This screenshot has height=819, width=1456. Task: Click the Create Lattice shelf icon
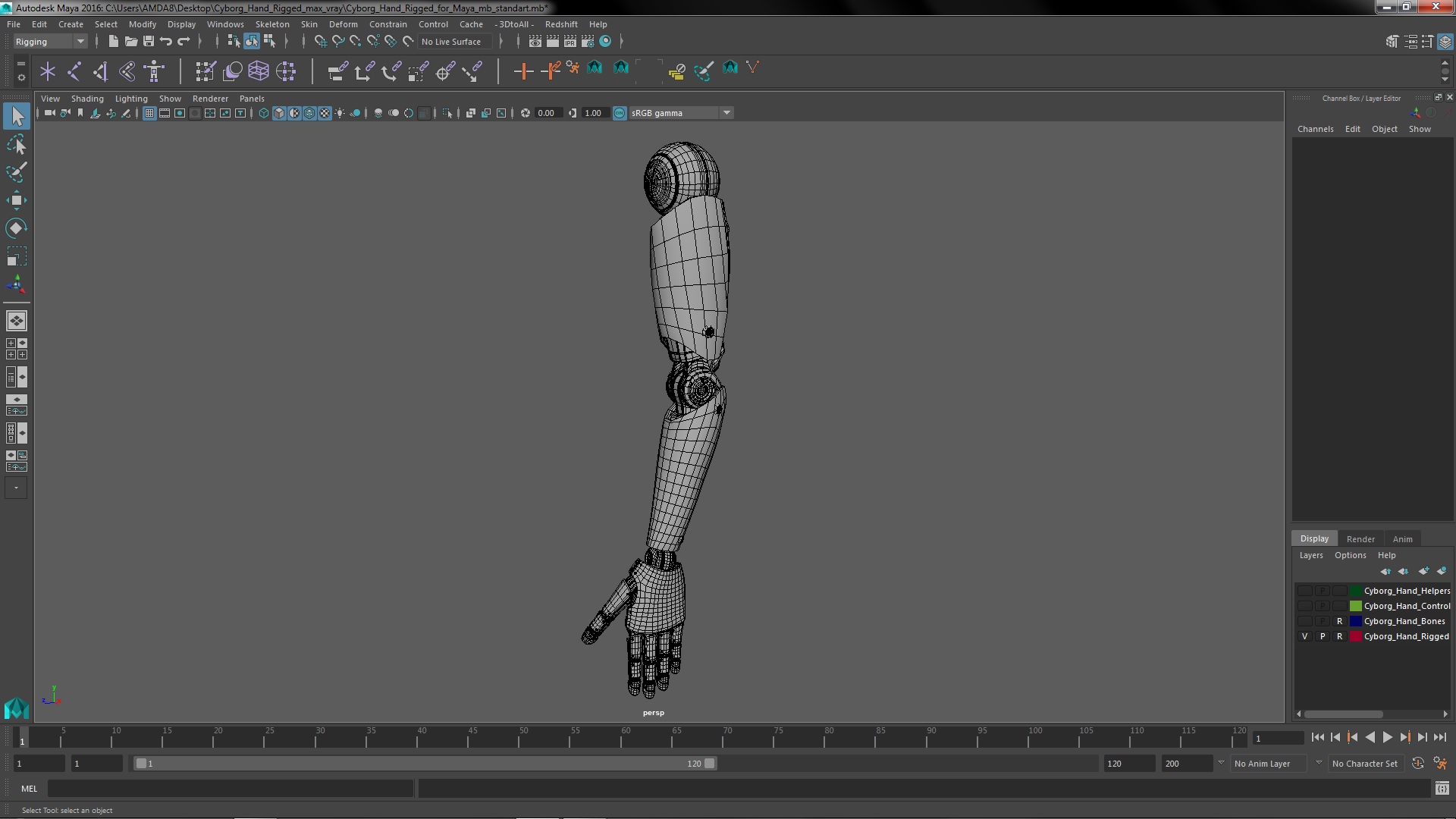click(x=259, y=71)
